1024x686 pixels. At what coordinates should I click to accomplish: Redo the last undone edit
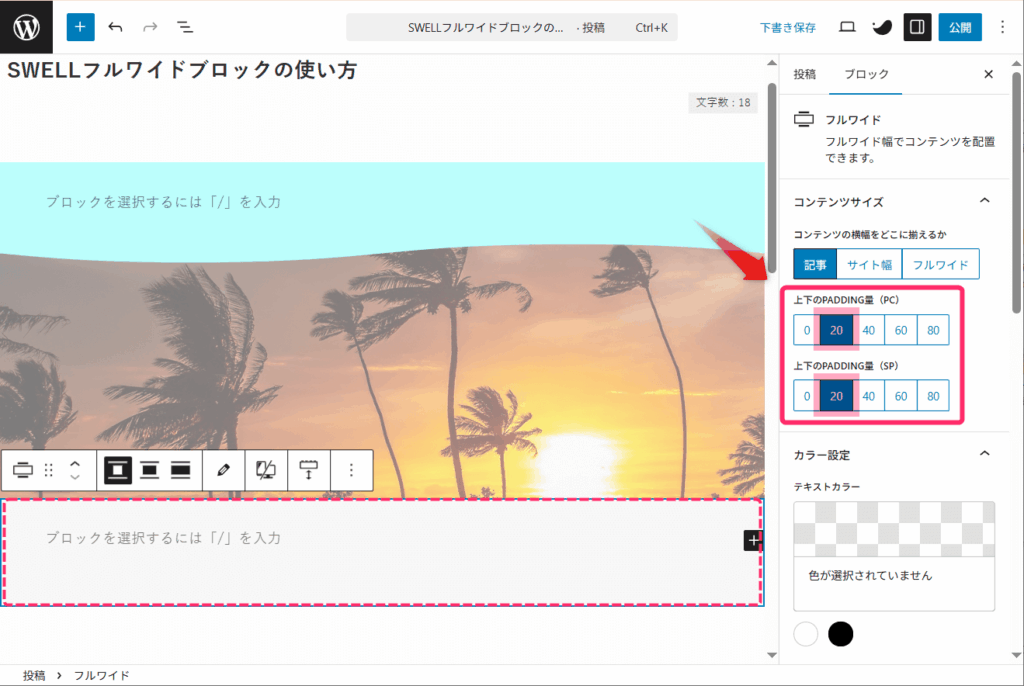(150, 27)
